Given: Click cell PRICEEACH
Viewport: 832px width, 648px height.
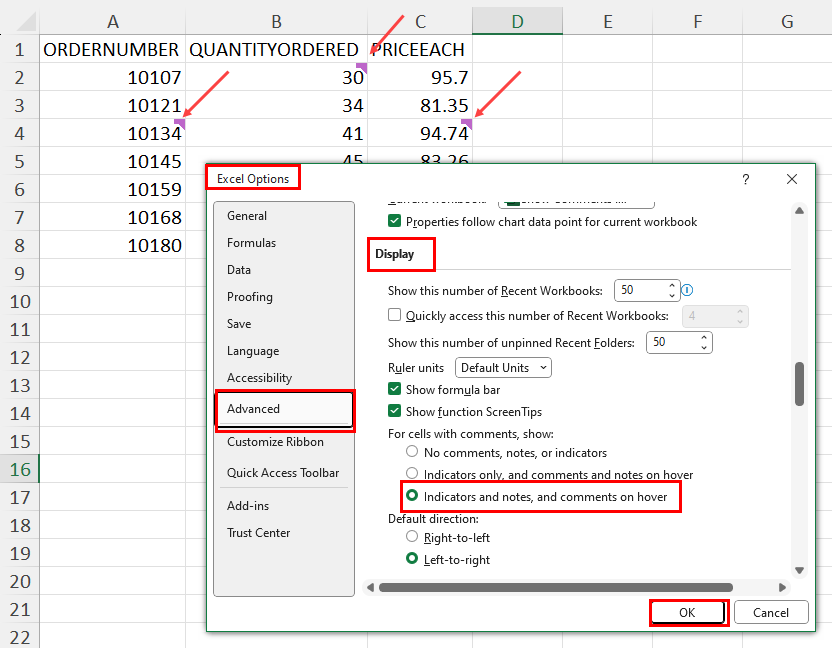Looking at the screenshot, I should (420, 49).
